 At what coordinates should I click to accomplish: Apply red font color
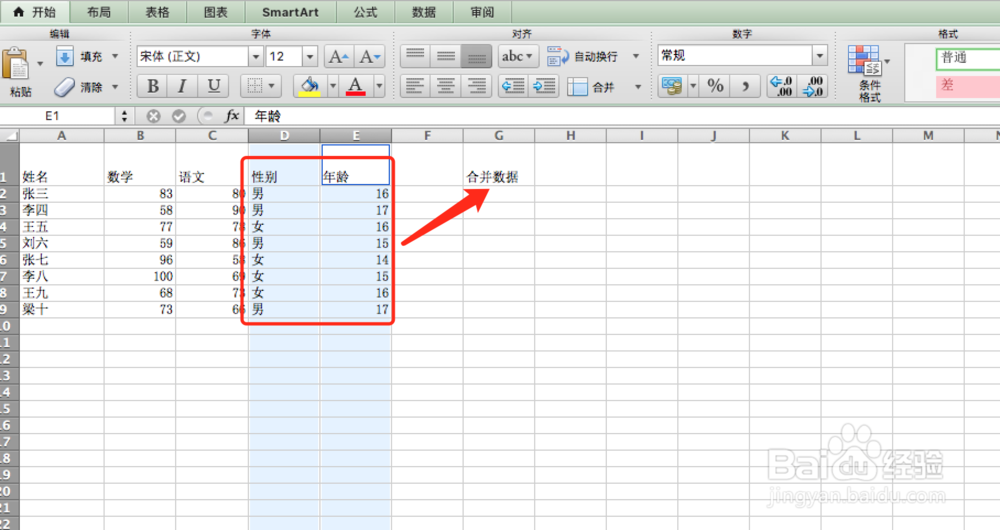pos(355,85)
